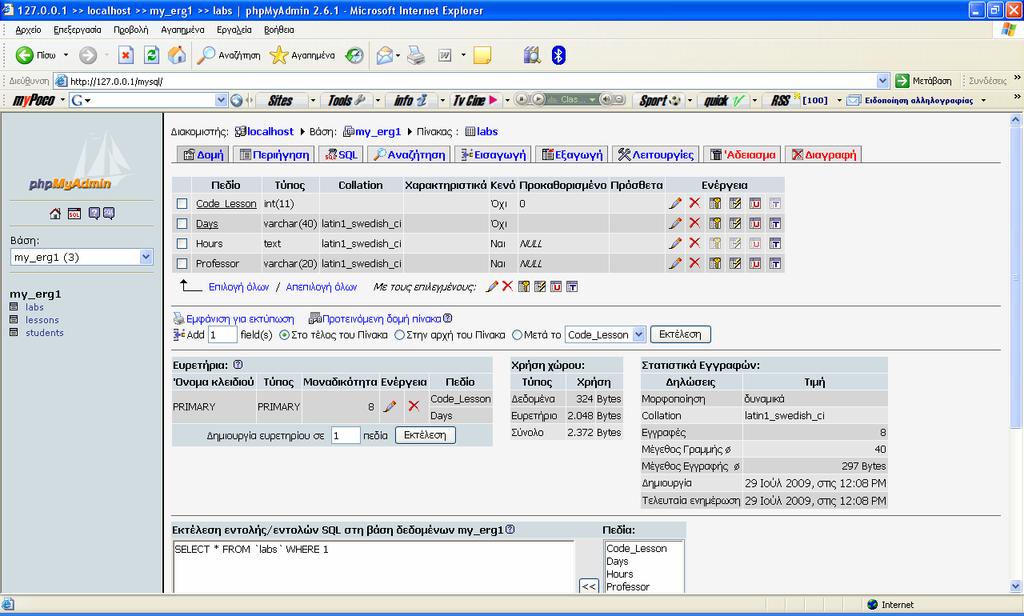Viewport: 1024px width, 616px height.
Task: Open the address bar URL dropdown
Action: [x=882, y=81]
